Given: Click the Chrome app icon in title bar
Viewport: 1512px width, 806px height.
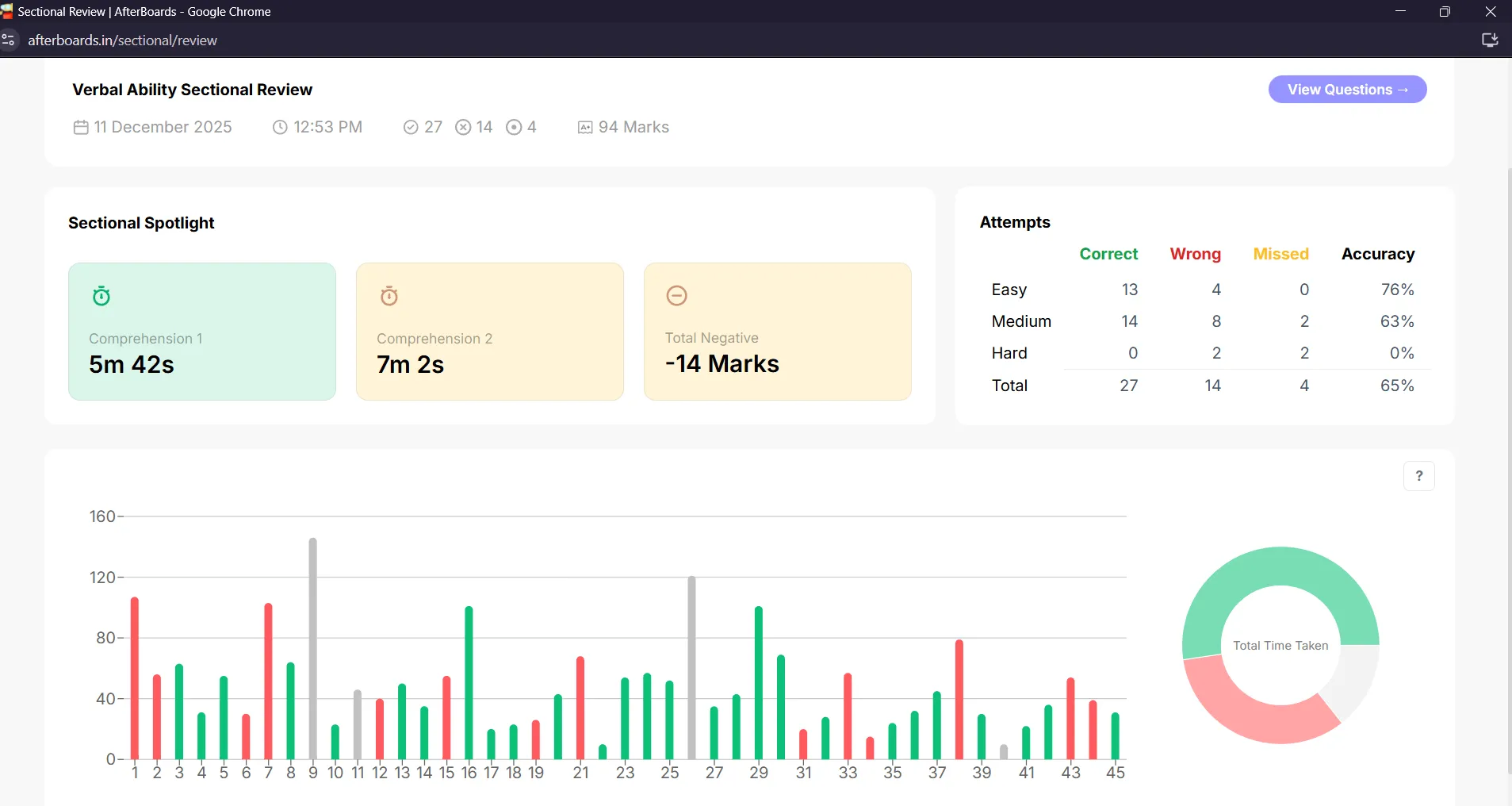Looking at the screenshot, I should [7, 11].
